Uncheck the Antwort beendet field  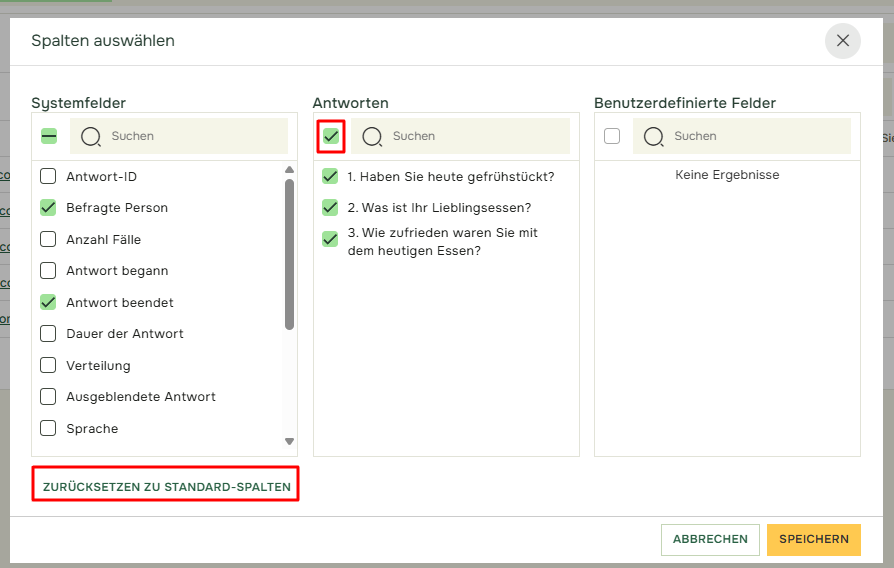pyautogui.click(x=48, y=302)
